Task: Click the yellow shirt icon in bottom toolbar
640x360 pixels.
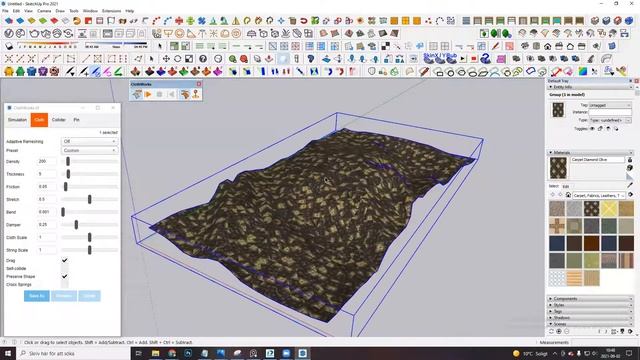Action: coord(9,72)
